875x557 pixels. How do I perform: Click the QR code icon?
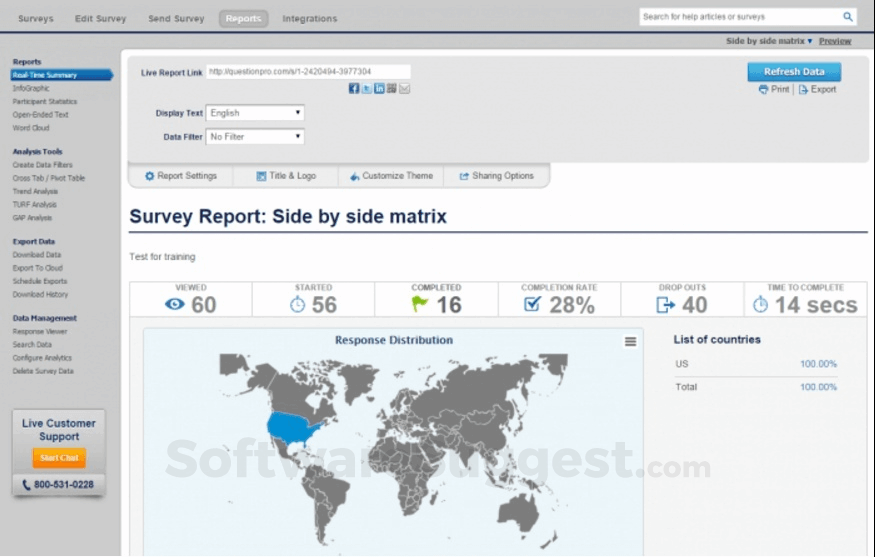point(392,89)
